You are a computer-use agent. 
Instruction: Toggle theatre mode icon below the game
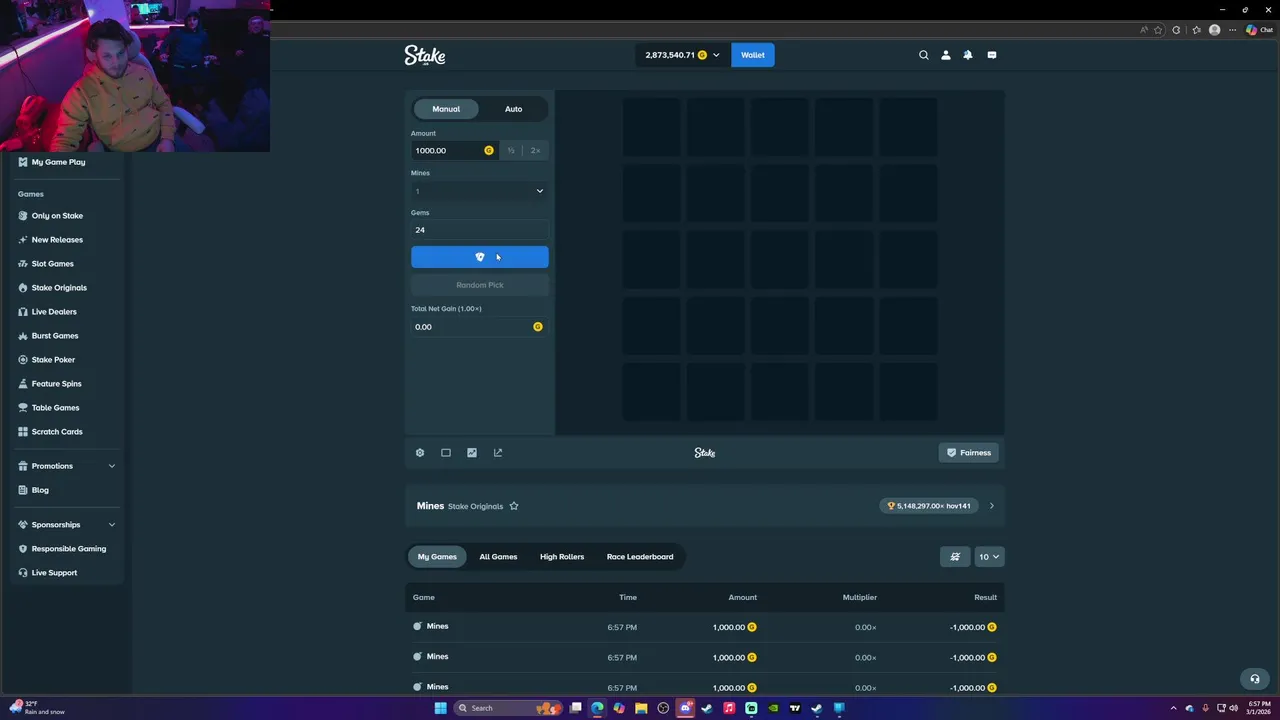[x=446, y=453]
